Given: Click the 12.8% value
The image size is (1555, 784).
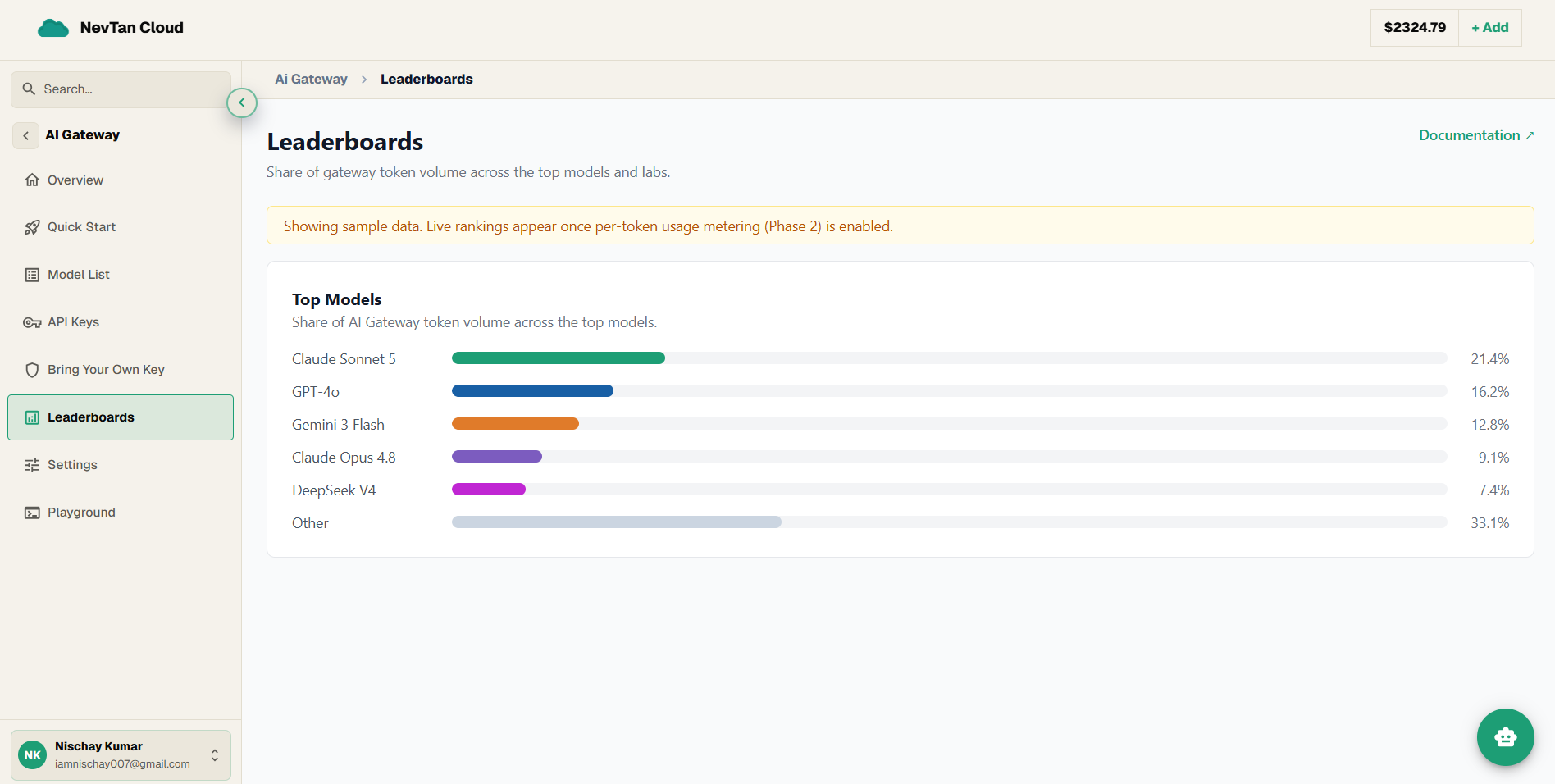Looking at the screenshot, I should point(1489,425).
